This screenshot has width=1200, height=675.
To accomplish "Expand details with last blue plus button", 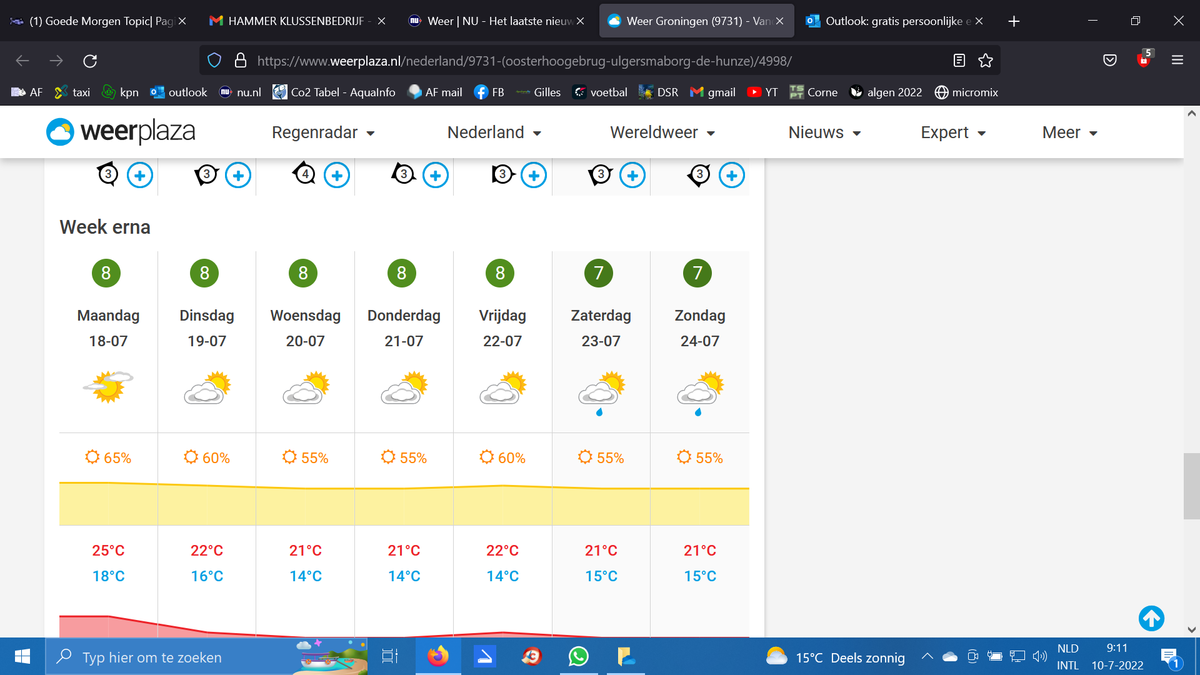I will coord(732,175).
